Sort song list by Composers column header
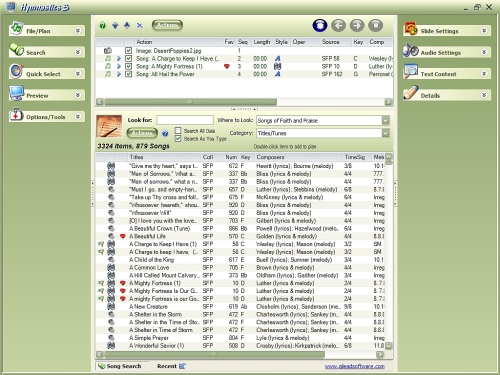Viewport: 500px width, 375px height. tap(299, 157)
